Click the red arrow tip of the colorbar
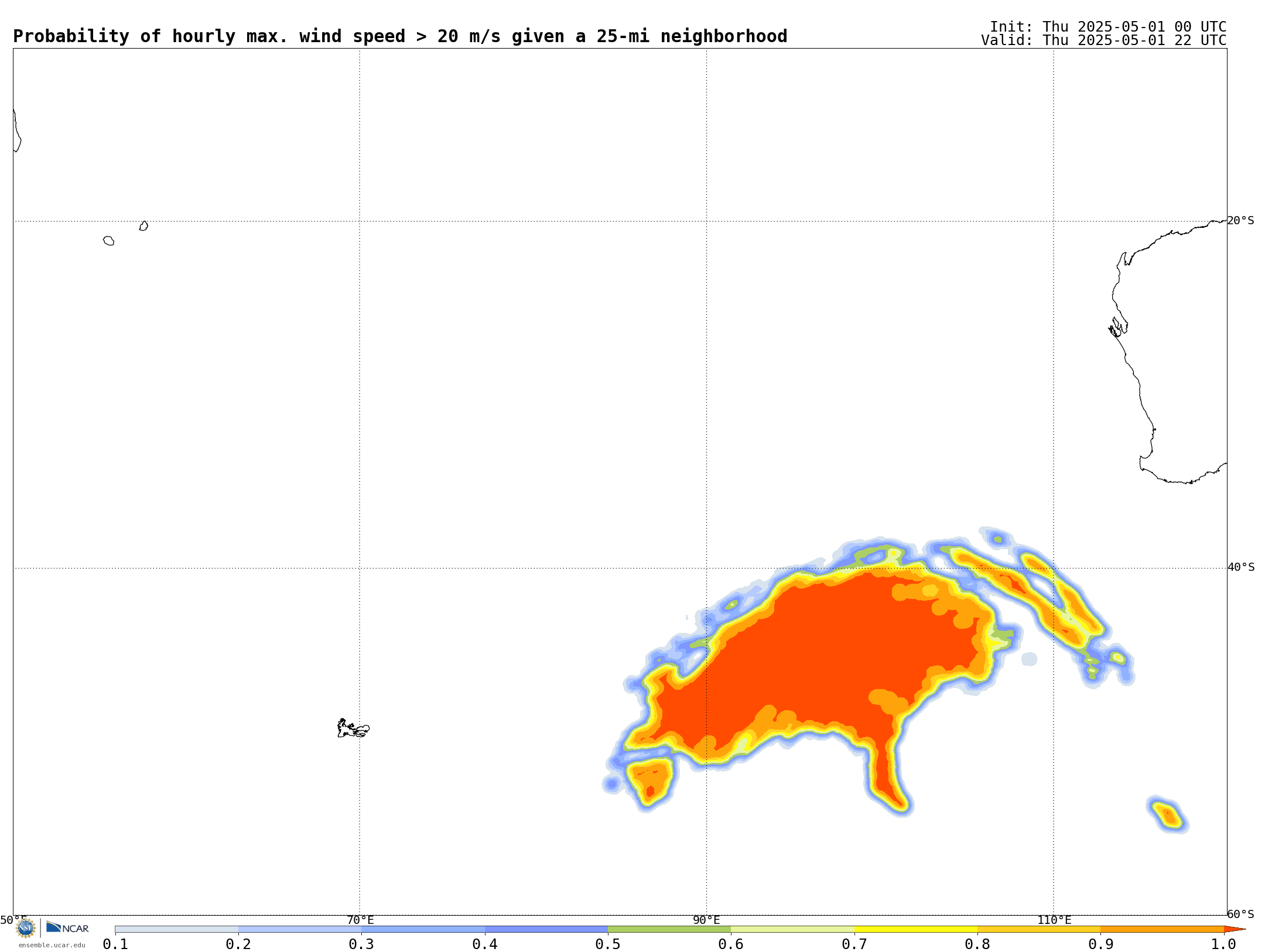This screenshot has height=952, width=1265. tap(1234, 929)
